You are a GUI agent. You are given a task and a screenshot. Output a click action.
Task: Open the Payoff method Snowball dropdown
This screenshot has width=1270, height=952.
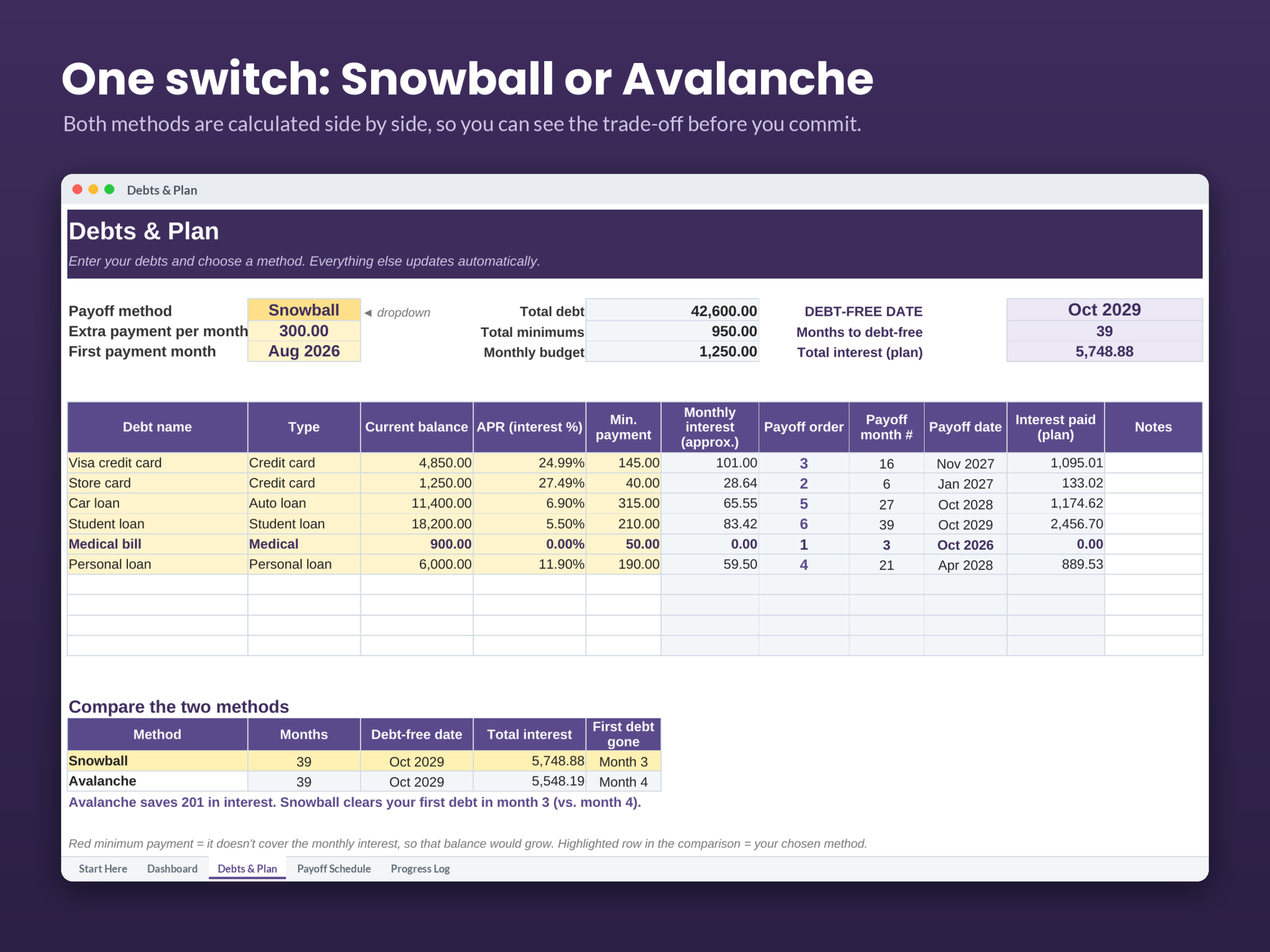[304, 310]
